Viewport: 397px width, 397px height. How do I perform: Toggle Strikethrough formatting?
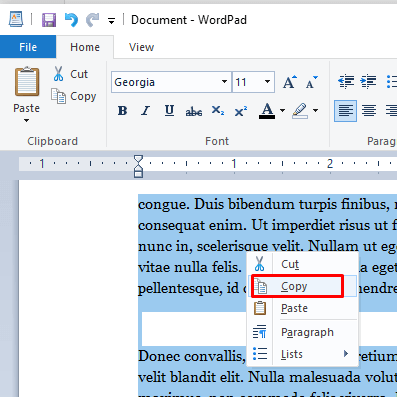tap(194, 111)
